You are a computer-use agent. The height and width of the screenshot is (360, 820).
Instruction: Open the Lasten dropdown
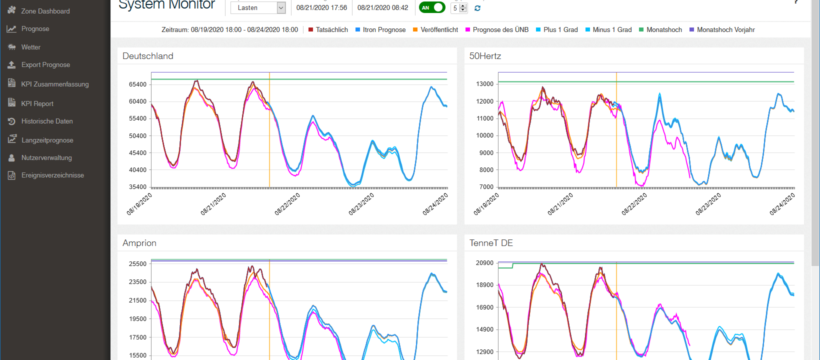pyautogui.click(x=258, y=8)
